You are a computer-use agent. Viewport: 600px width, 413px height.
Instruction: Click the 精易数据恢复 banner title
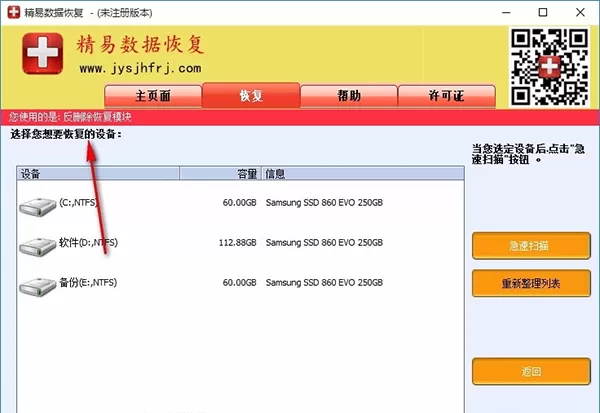pyautogui.click(x=140, y=44)
